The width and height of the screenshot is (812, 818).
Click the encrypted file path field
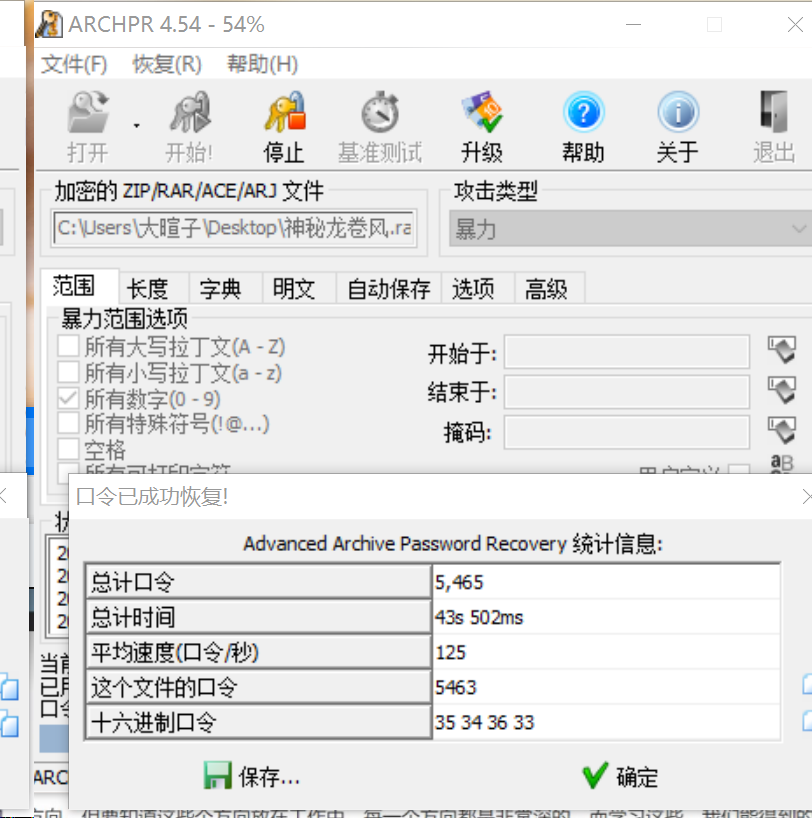(x=234, y=228)
